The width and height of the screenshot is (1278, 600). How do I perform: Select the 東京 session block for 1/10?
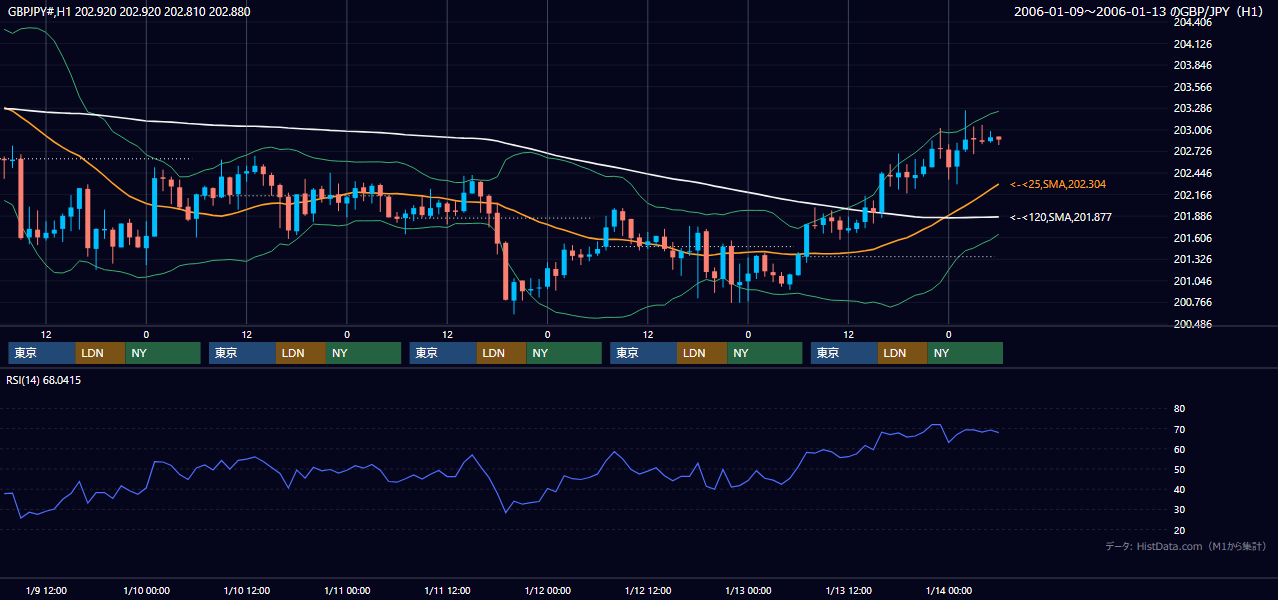tap(242, 353)
